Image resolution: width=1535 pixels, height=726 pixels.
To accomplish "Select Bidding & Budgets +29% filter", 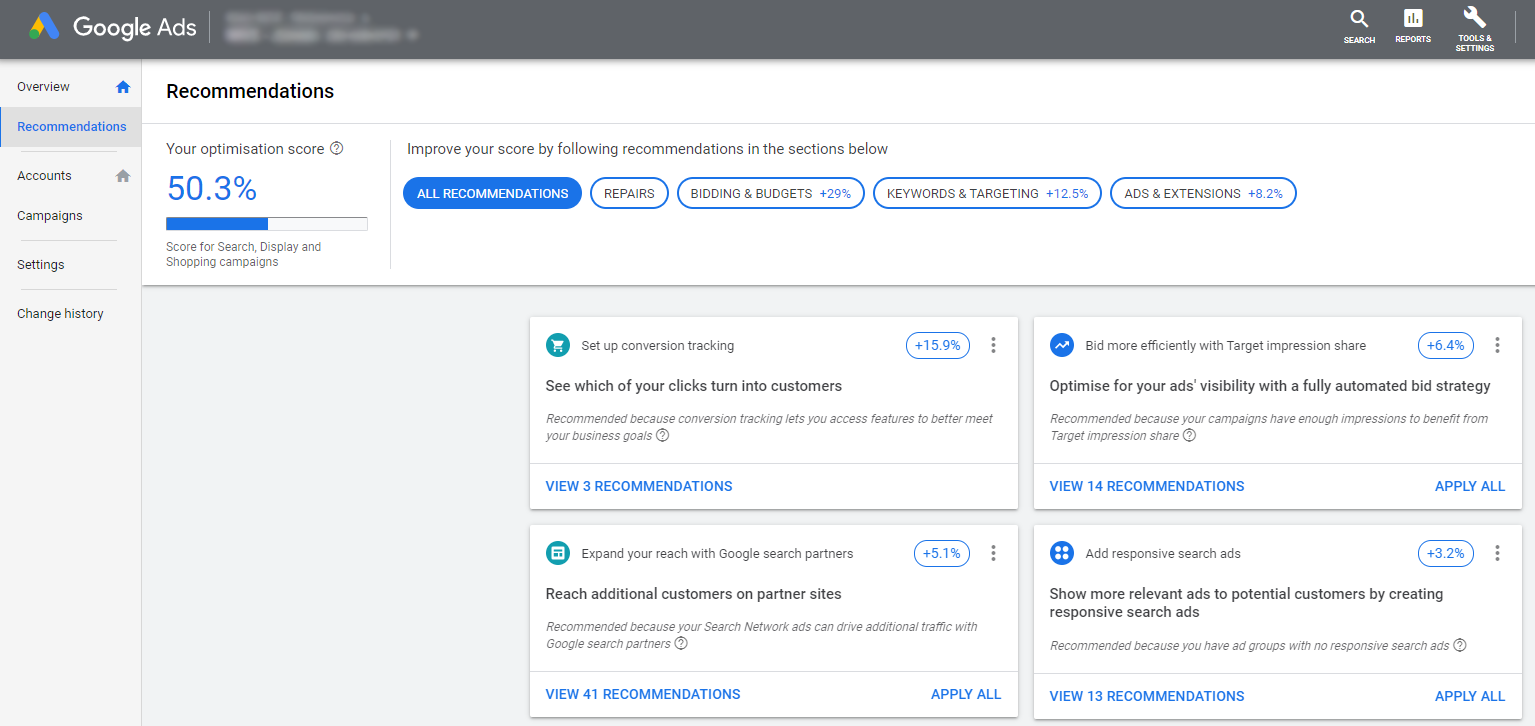I will [770, 194].
